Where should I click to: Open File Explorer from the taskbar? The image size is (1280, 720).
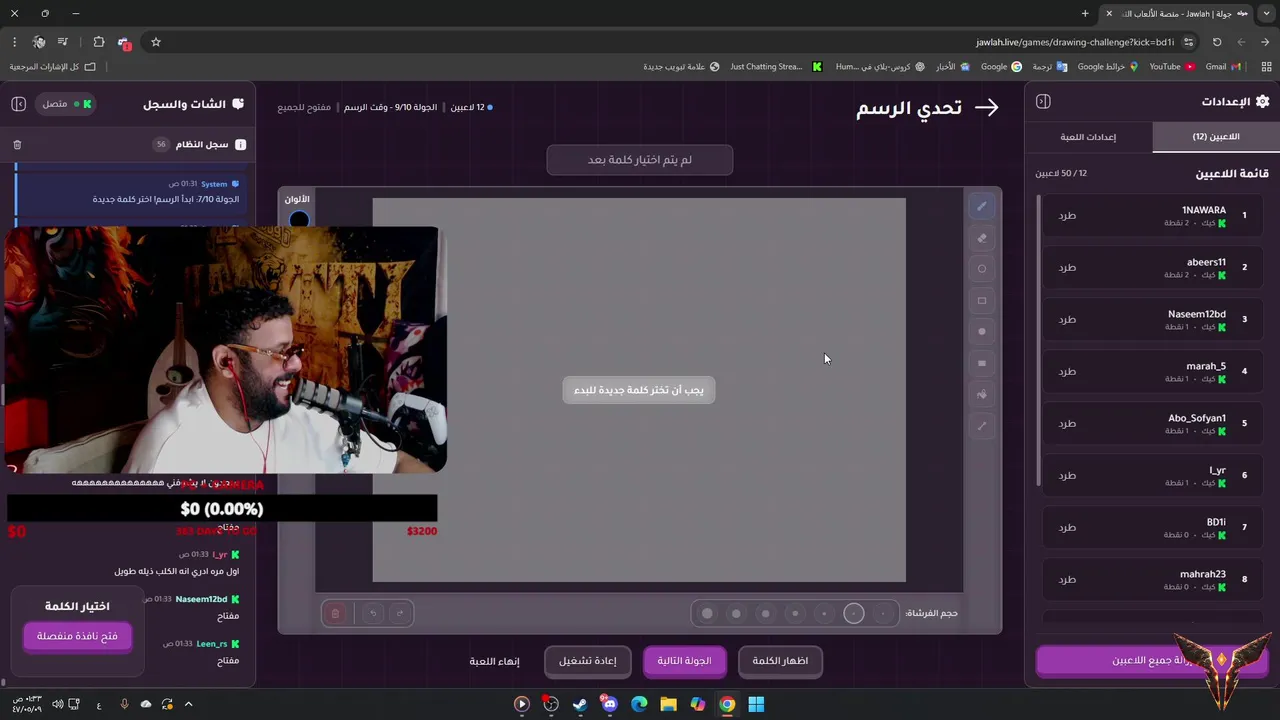(x=668, y=704)
